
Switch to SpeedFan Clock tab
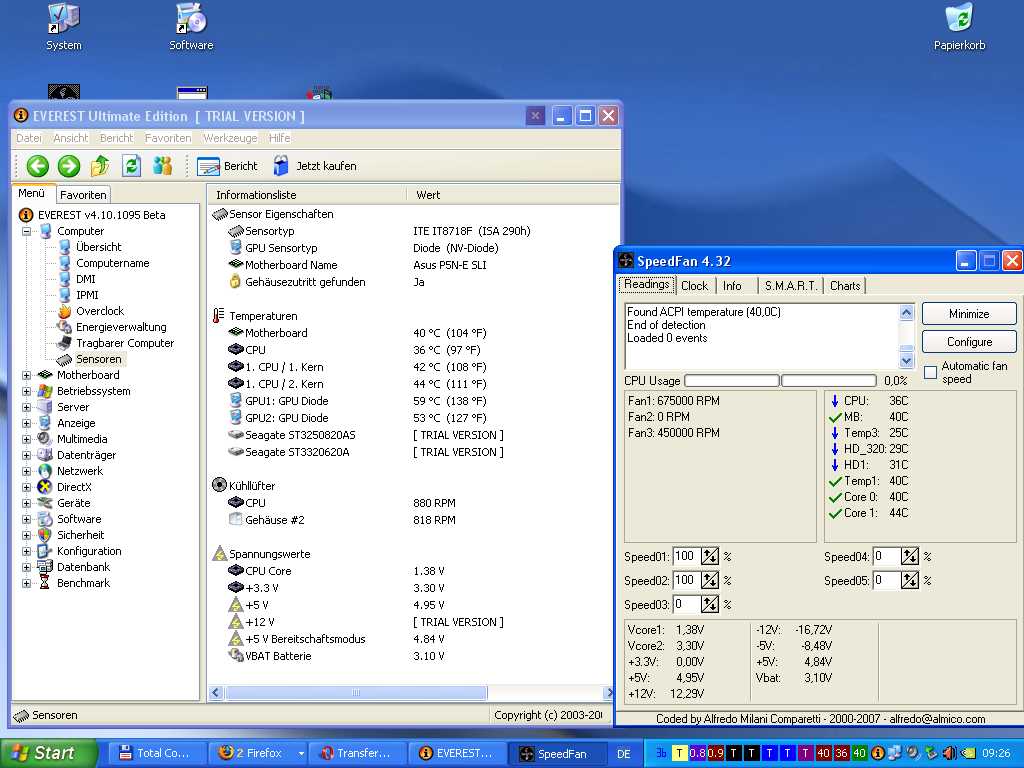click(694, 286)
